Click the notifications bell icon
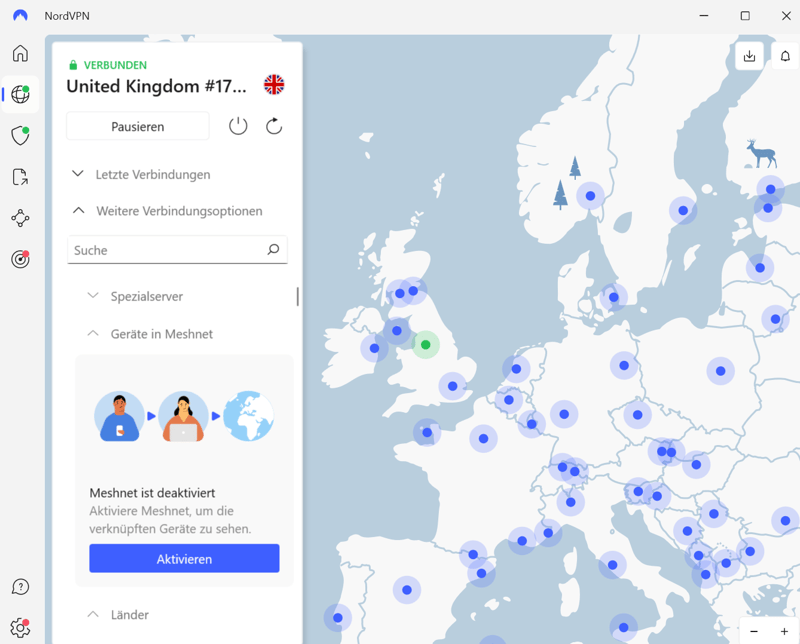 (x=785, y=57)
